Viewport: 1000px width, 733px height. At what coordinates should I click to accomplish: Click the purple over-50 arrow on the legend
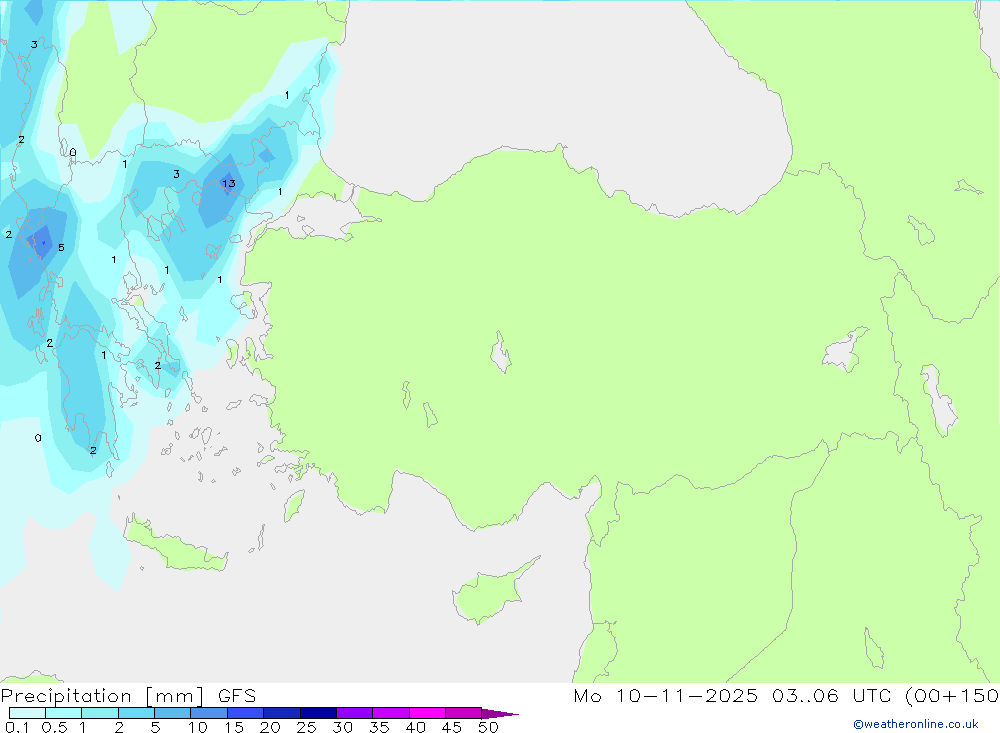coord(500,714)
